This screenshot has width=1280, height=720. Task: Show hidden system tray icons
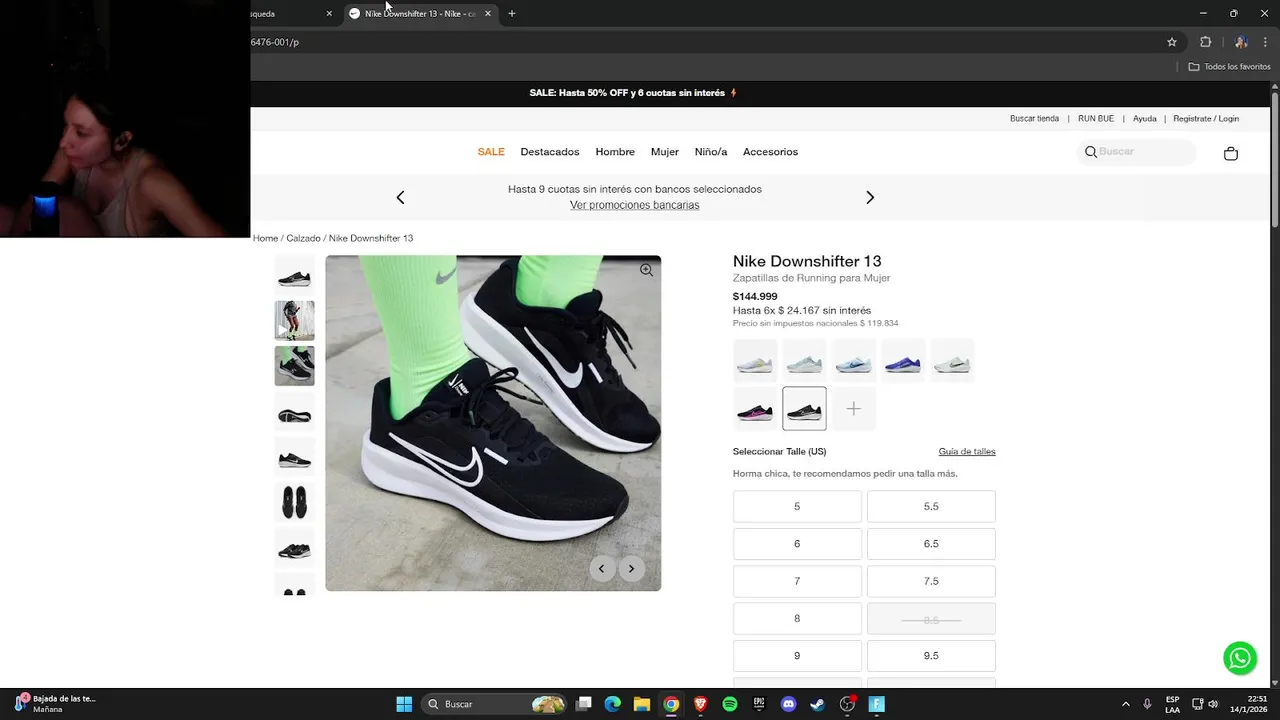[1125, 704]
